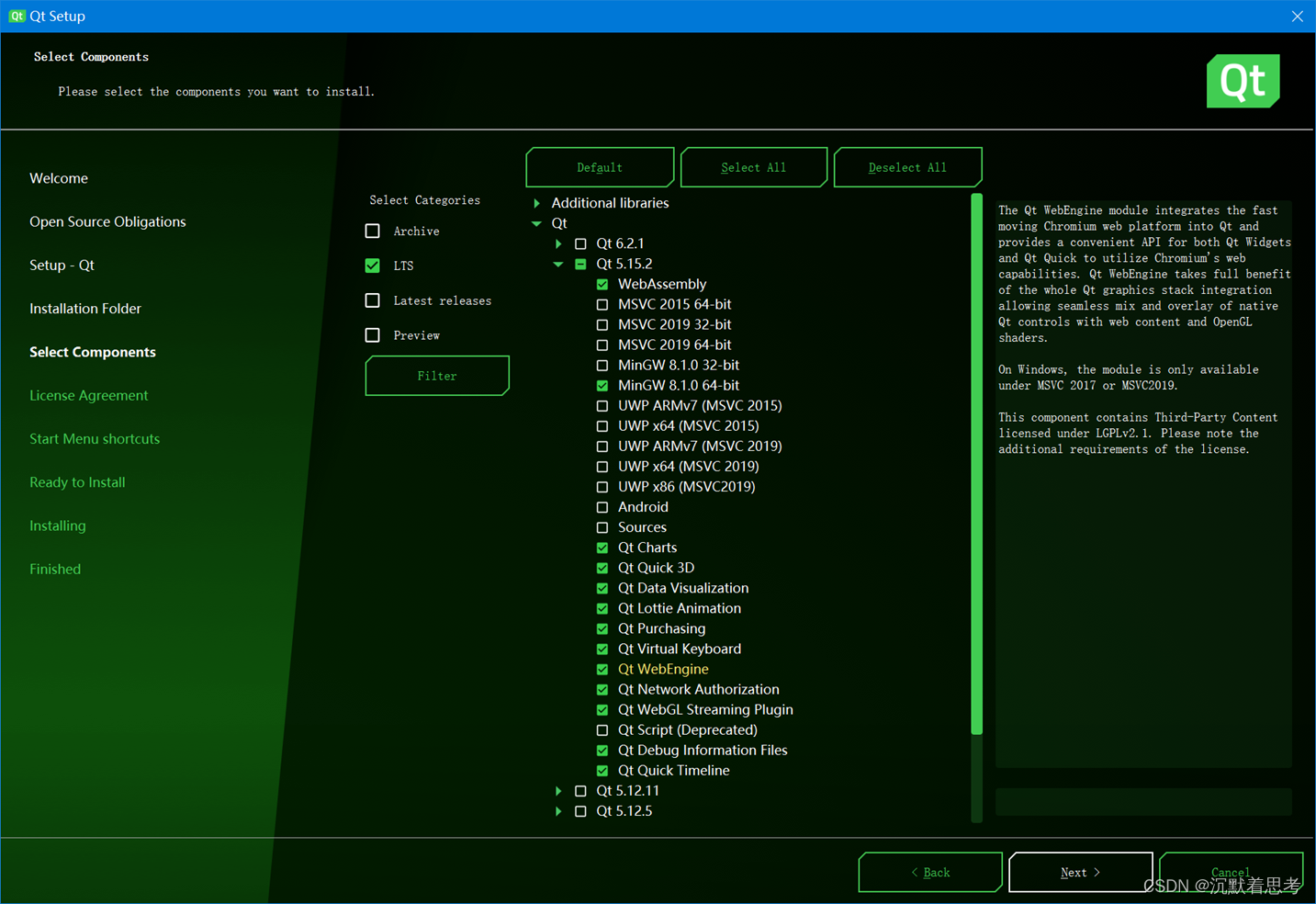This screenshot has height=904, width=1316.
Task: Check the Qt 5.12.5 version checkbox
Action: click(580, 810)
